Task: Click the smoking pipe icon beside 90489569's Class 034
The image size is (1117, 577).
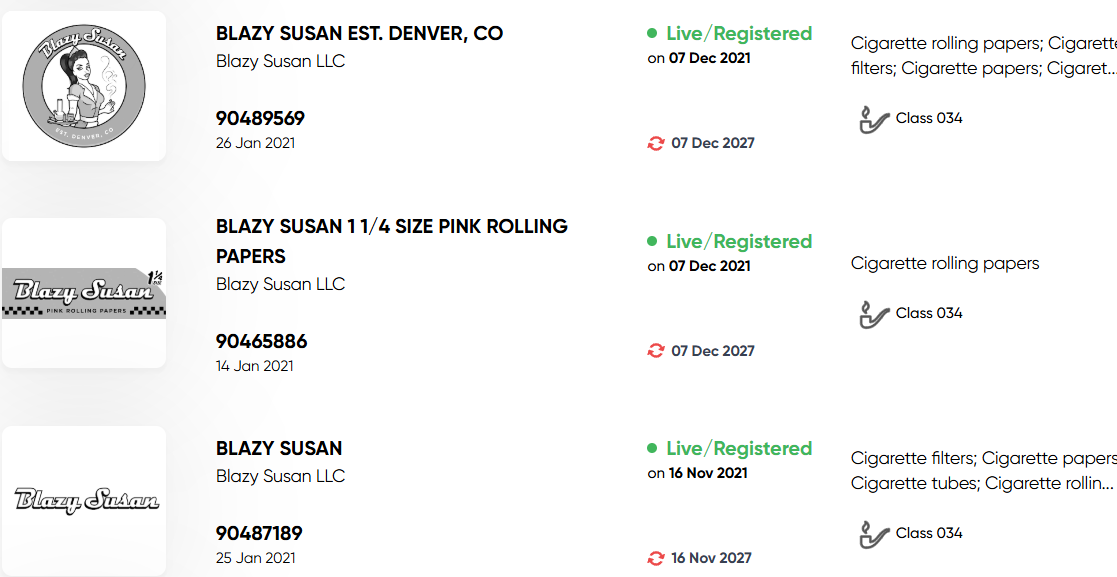Action: coord(874,119)
